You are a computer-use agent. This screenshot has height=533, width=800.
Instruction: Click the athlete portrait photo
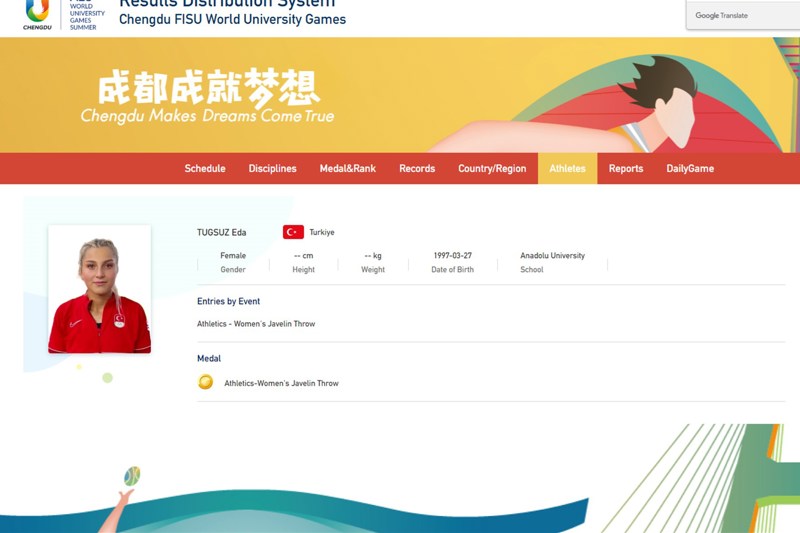coord(99,289)
